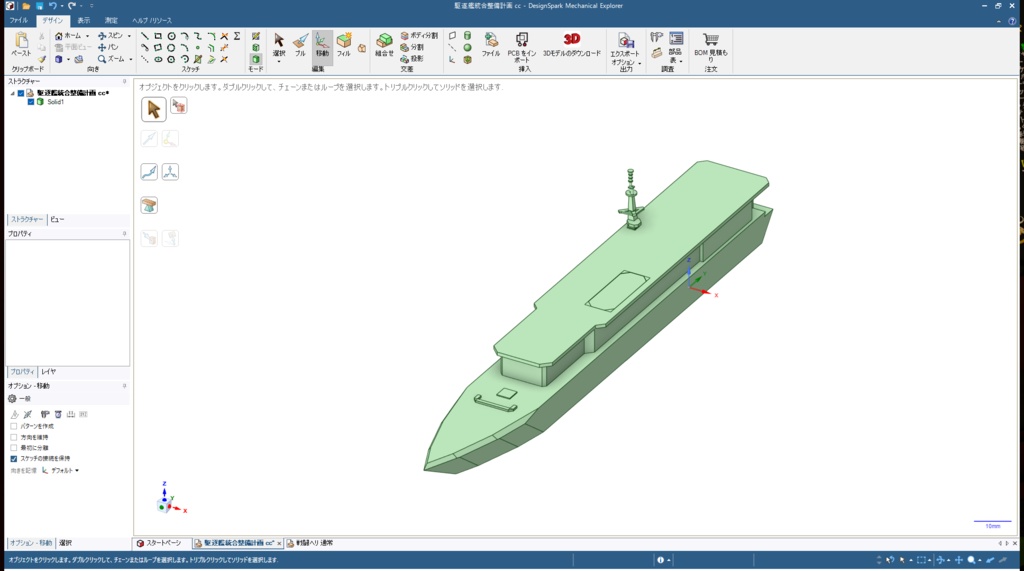Switch to the 測定 ribbon tab
Screen dimensions: 1024x571
point(111,21)
